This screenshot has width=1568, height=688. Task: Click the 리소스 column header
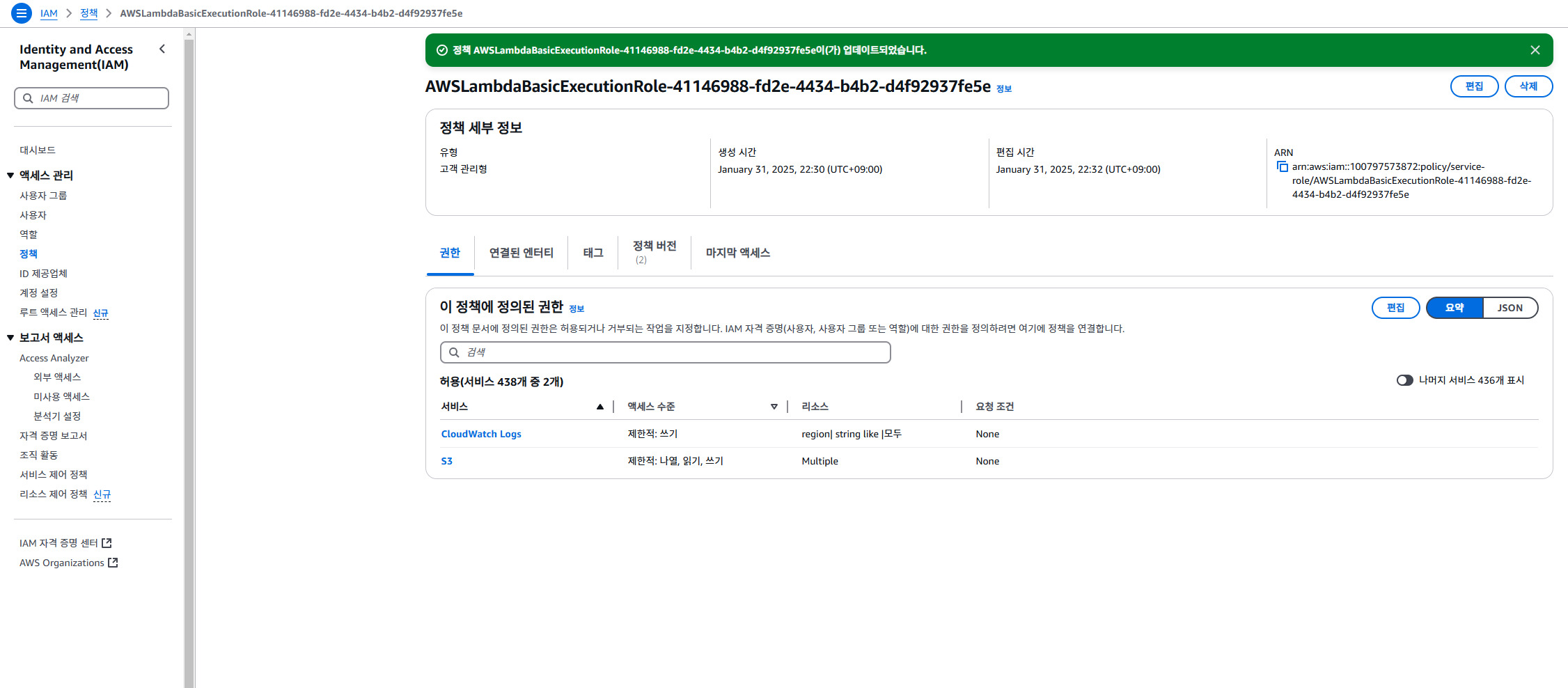pyautogui.click(x=815, y=407)
